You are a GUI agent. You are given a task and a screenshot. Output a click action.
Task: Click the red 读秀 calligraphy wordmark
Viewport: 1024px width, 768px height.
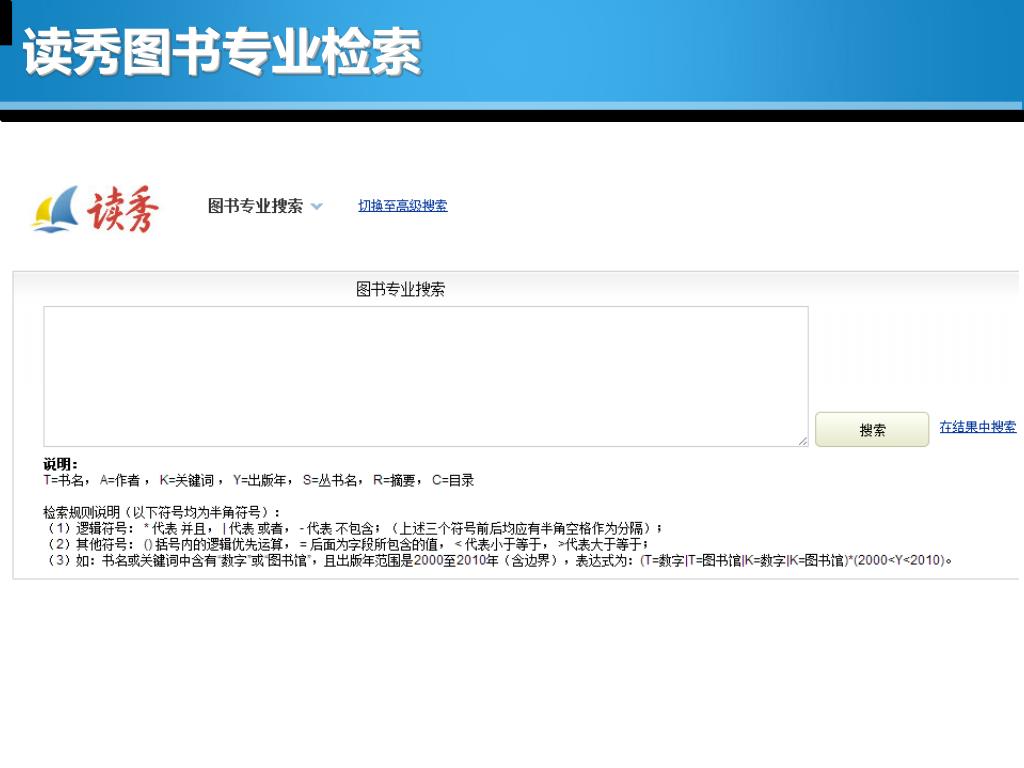123,209
